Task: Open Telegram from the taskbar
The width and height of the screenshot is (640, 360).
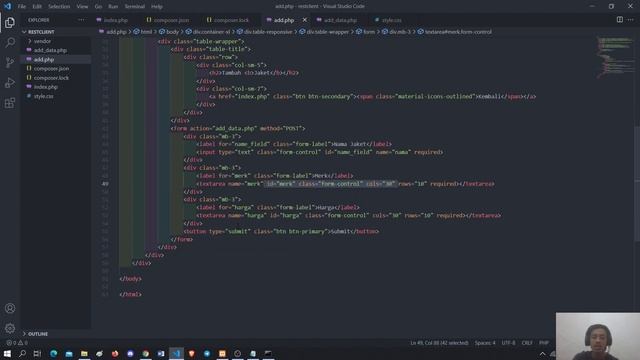Action: (207, 353)
